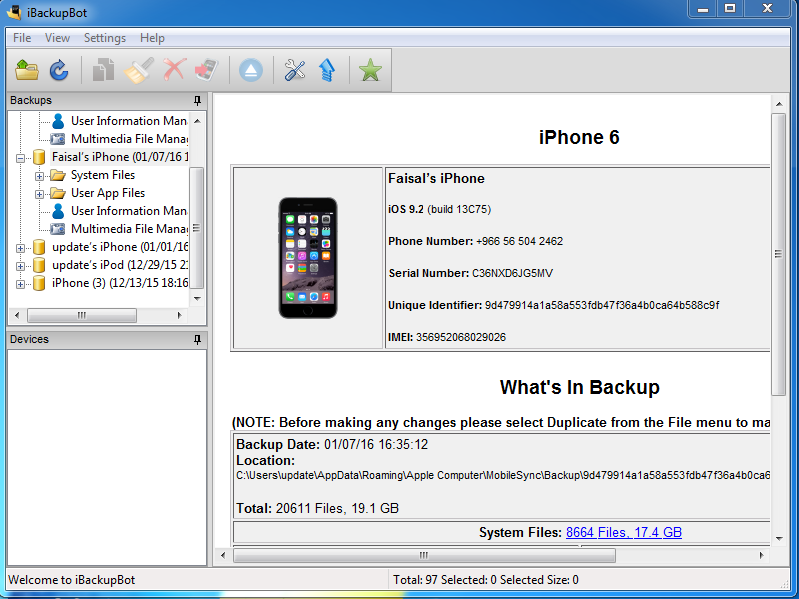Expand the iPhone (3) backup node
Screen dimensions: 799x599
20,284
